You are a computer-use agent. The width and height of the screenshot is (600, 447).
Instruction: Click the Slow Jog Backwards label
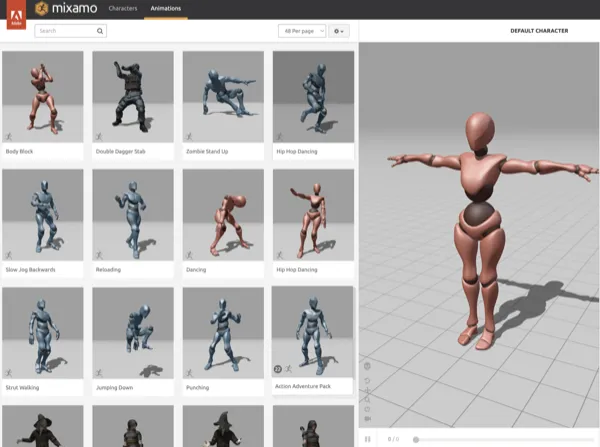click(31, 270)
